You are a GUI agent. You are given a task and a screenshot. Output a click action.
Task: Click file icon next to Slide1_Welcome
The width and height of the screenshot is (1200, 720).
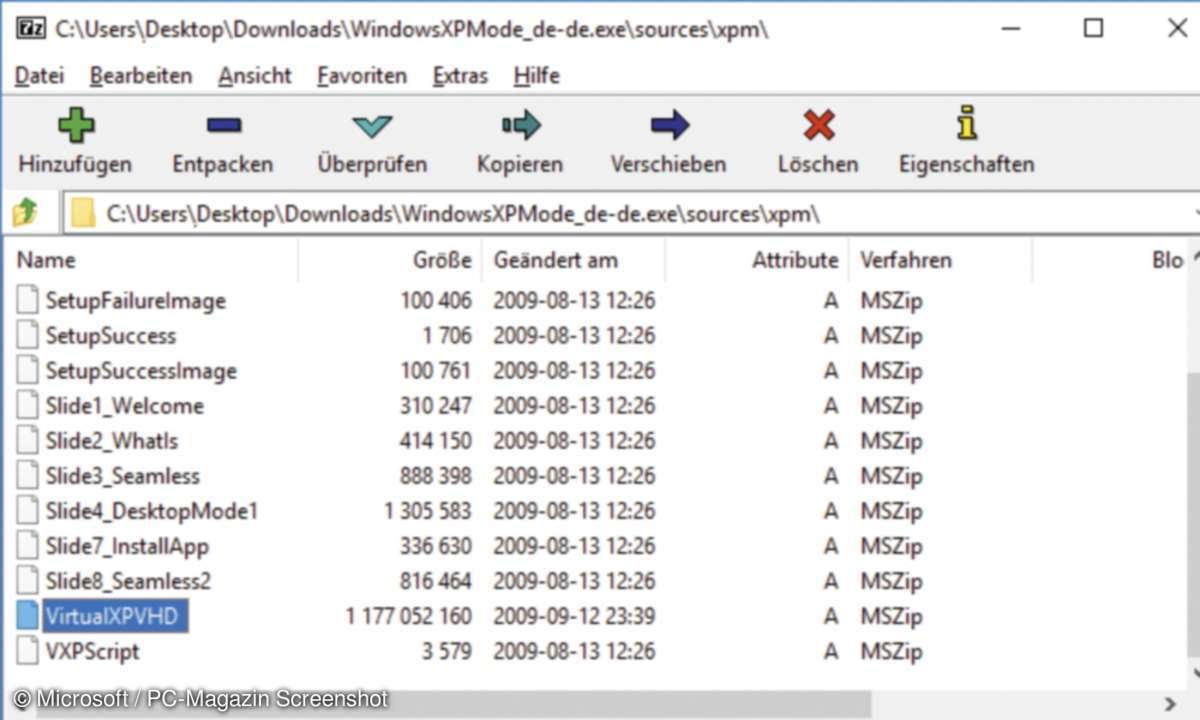[28, 405]
